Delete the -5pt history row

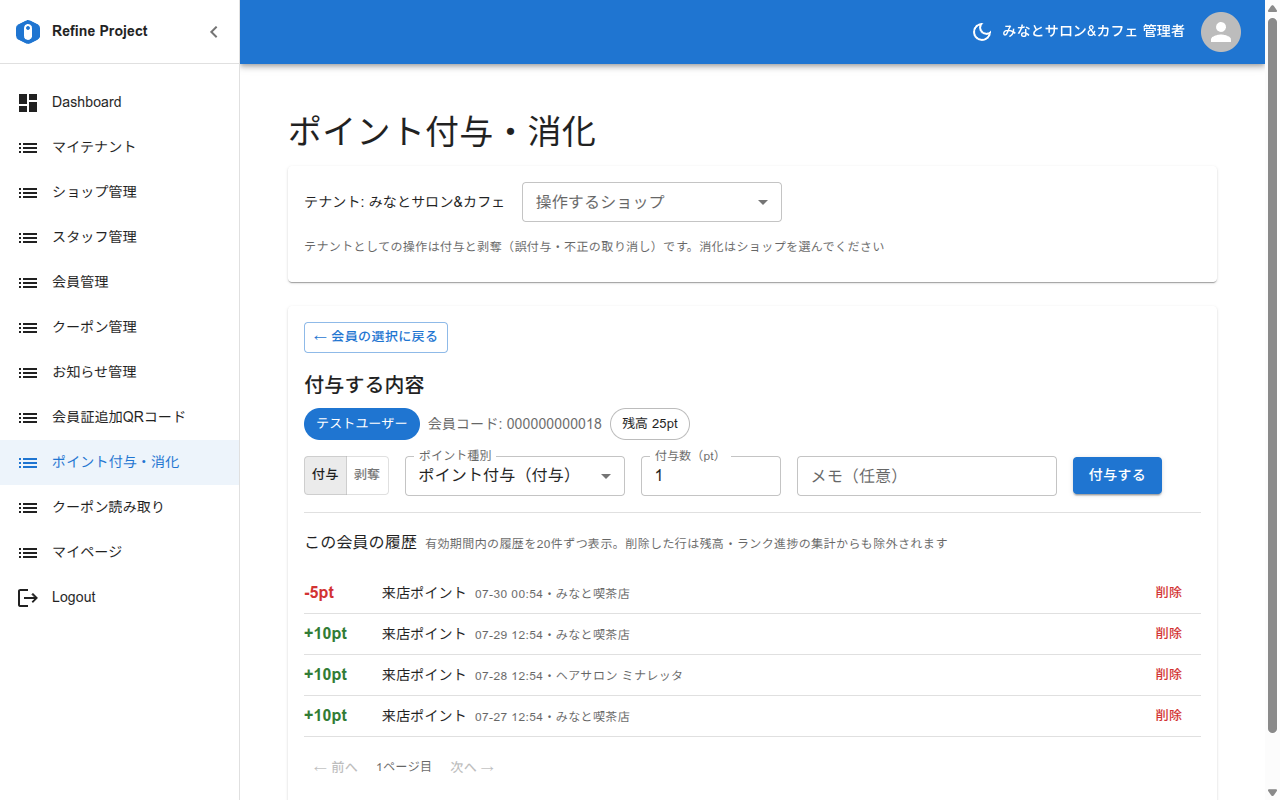point(1168,592)
